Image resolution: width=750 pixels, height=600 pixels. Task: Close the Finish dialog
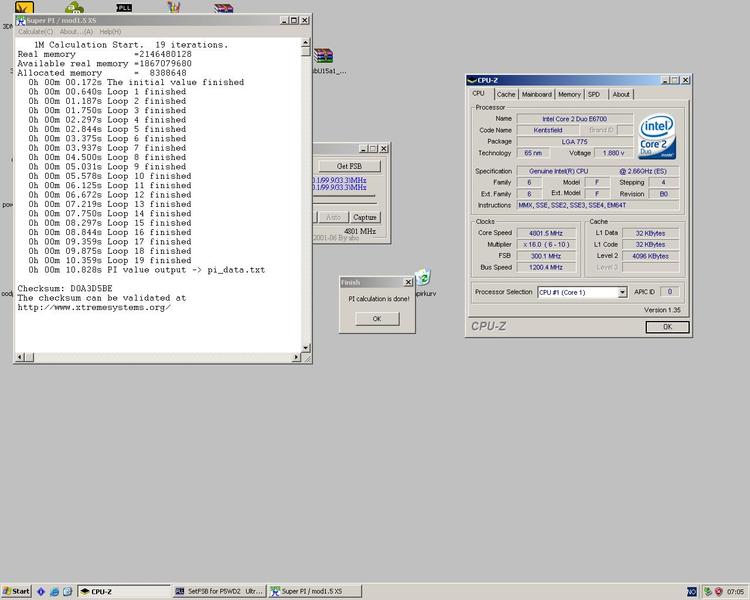pos(408,282)
